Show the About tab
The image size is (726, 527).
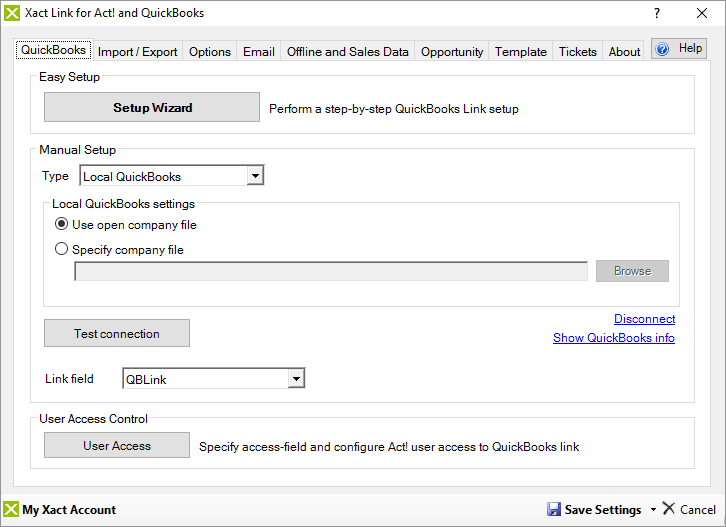coord(624,51)
